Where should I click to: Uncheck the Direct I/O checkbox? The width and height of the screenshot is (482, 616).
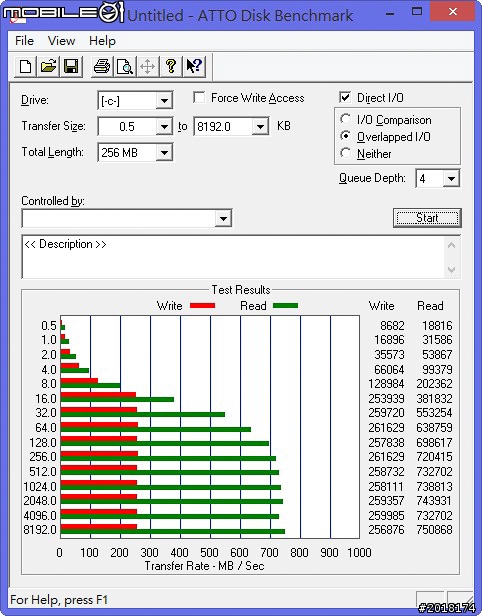[x=345, y=97]
